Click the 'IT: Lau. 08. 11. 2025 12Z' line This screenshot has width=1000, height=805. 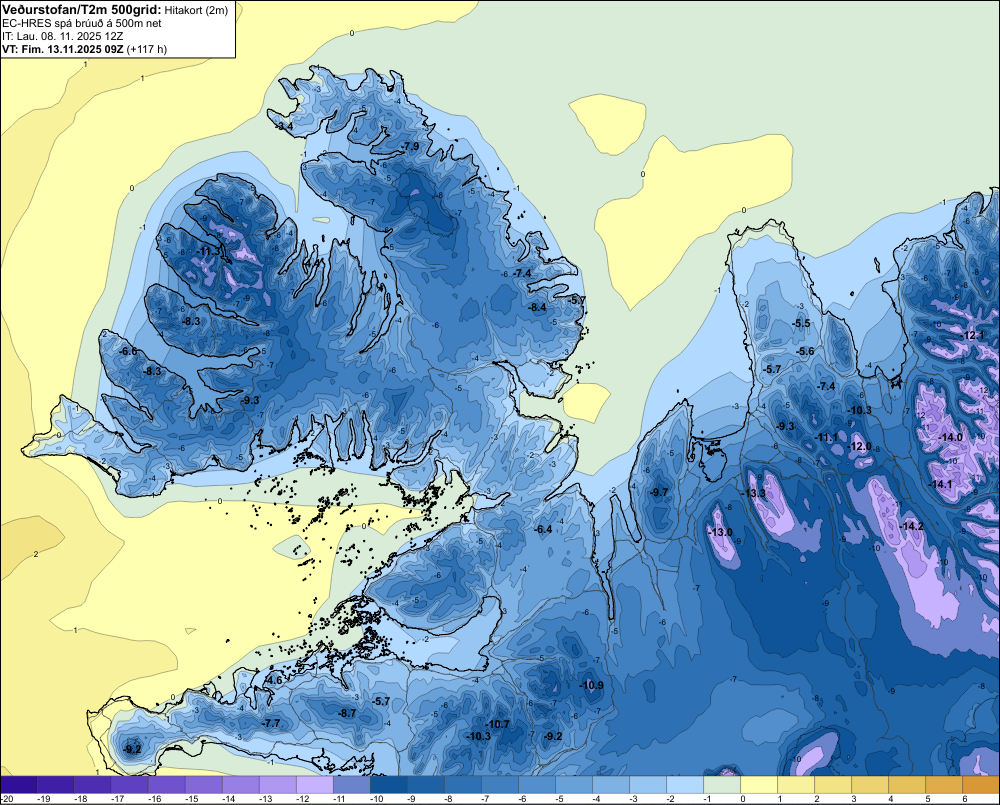click(x=62, y=36)
